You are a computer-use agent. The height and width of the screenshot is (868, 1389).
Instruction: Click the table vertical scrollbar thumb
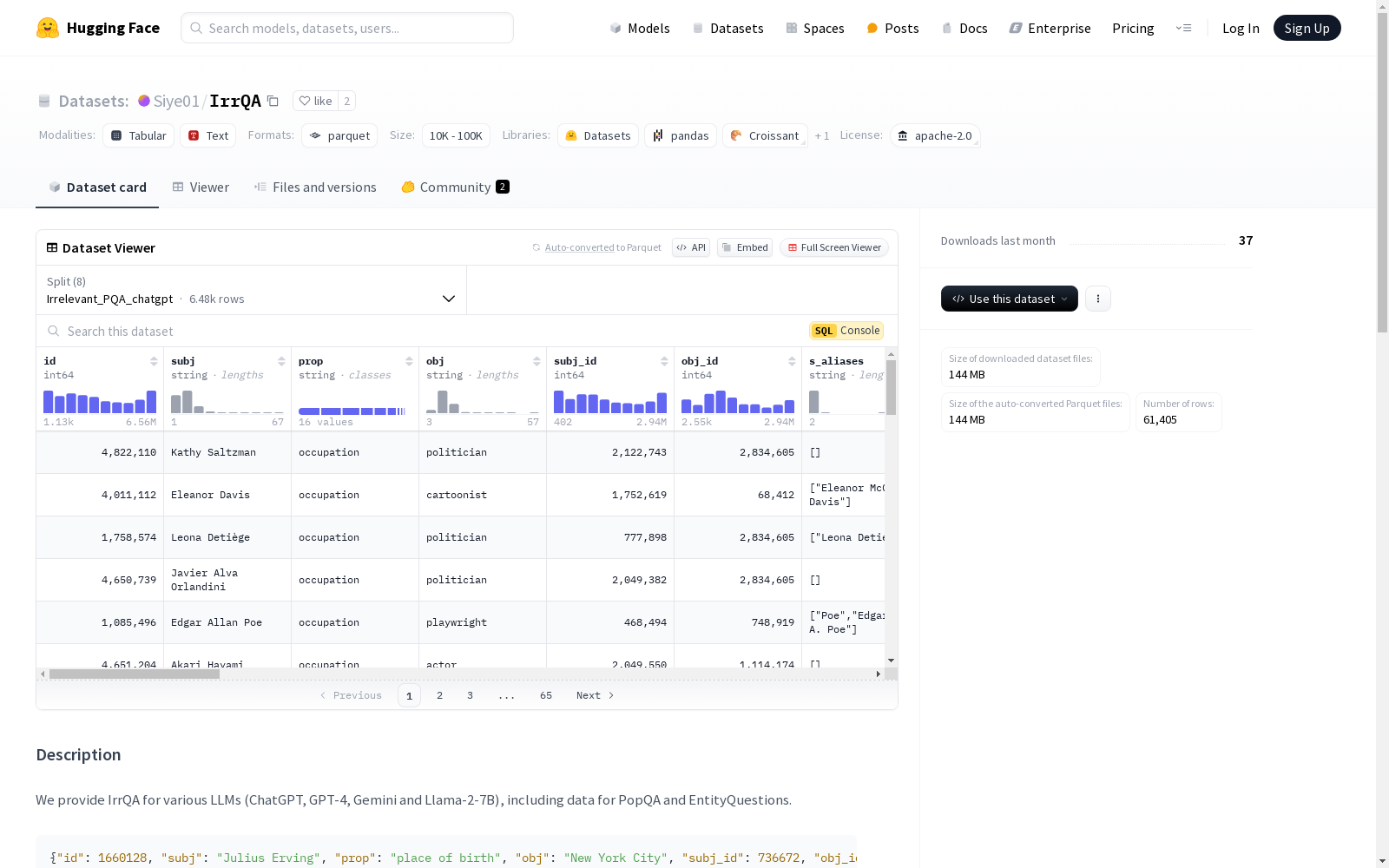[x=891, y=388]
